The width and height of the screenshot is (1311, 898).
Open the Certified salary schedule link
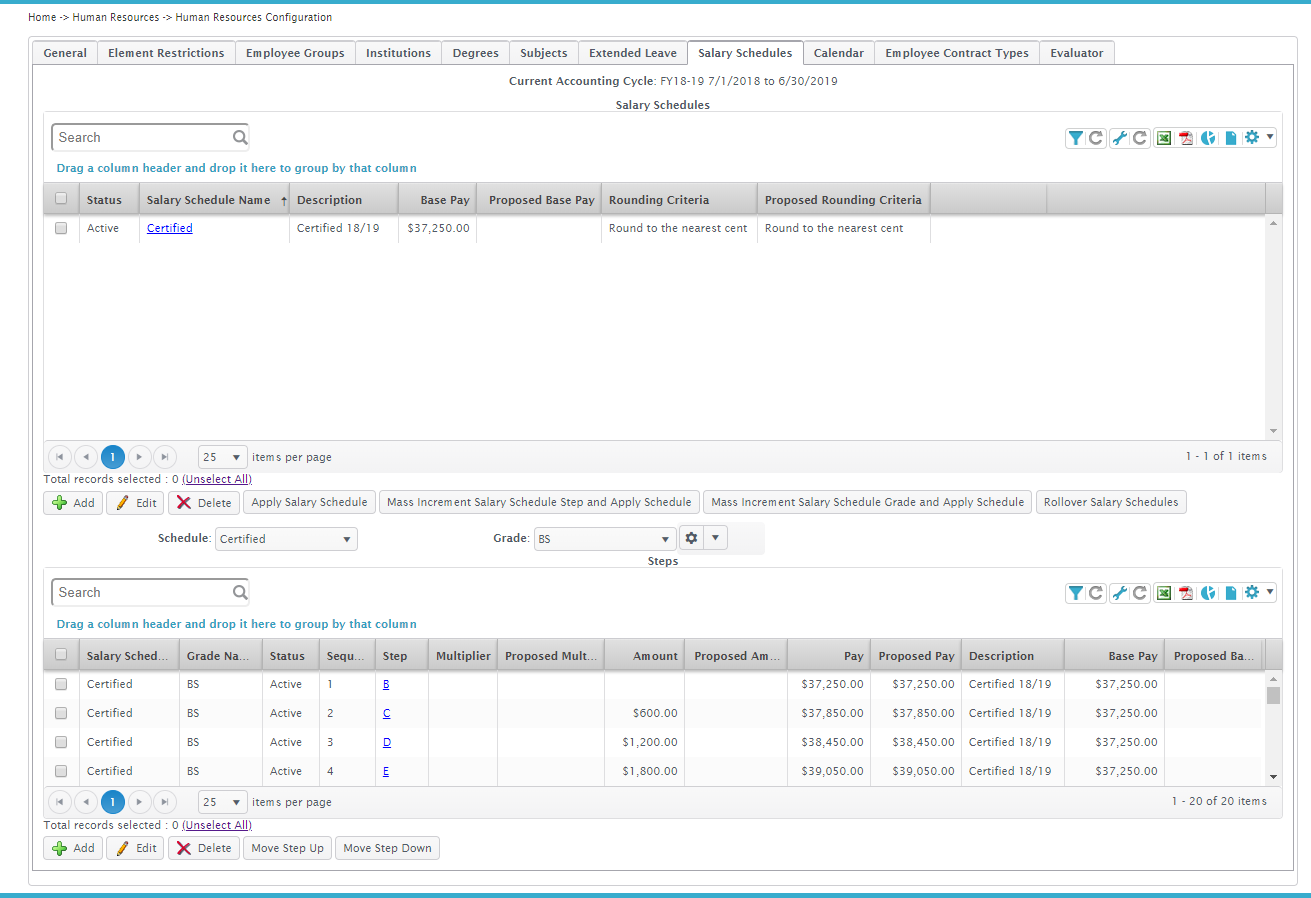pyautogui.click(x=170, y=228)
